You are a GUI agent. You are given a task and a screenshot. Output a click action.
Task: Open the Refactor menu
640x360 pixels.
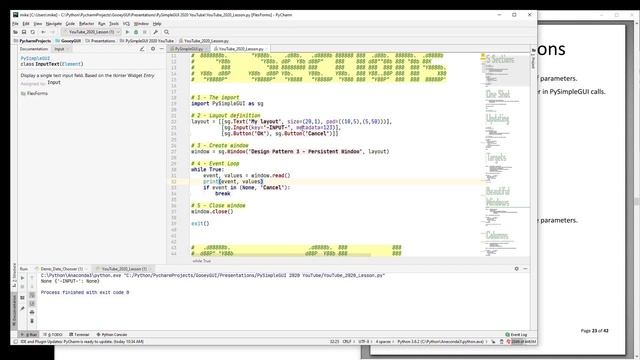click(87, 24)
